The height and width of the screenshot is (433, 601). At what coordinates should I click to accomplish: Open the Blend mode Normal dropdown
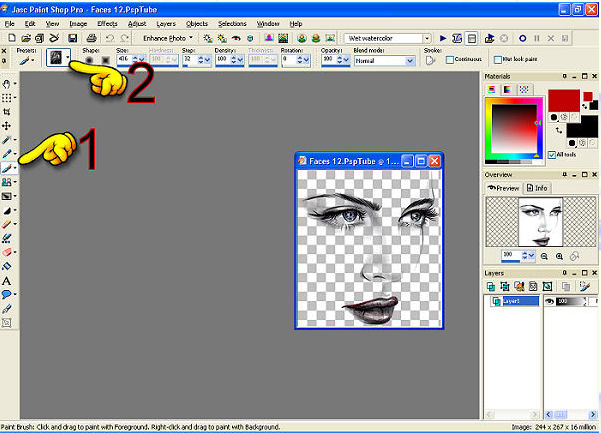tap(410, 61)
